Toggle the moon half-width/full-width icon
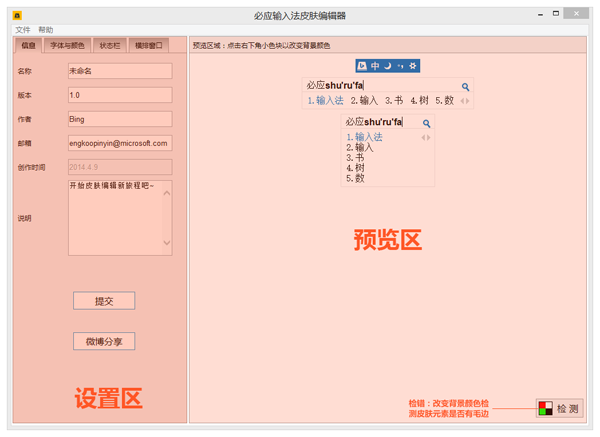Viewport: 600px width, 437px height. tap(388, 66)
